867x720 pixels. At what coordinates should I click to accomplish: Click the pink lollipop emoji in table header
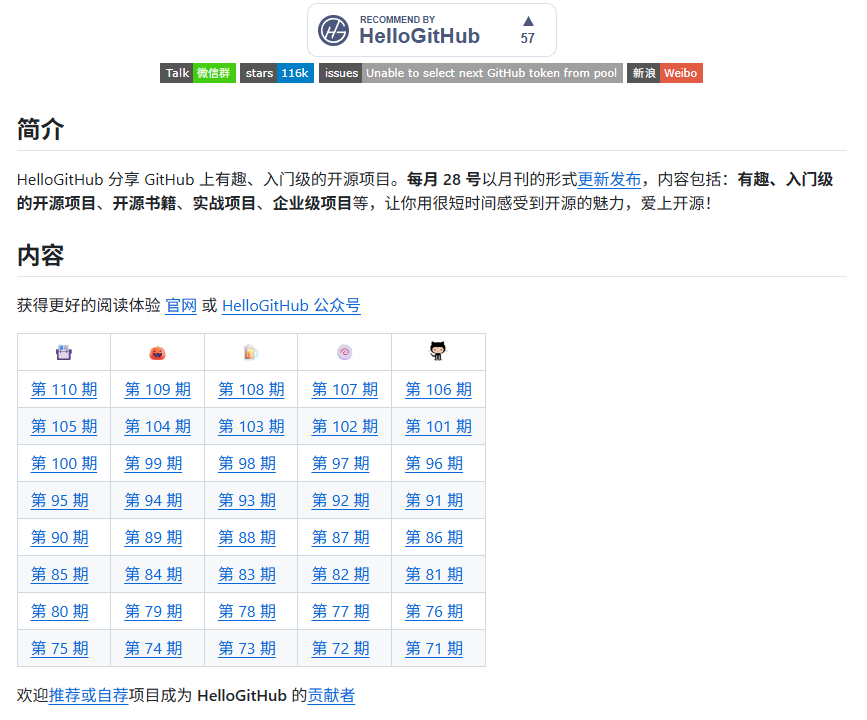(344, 352)
